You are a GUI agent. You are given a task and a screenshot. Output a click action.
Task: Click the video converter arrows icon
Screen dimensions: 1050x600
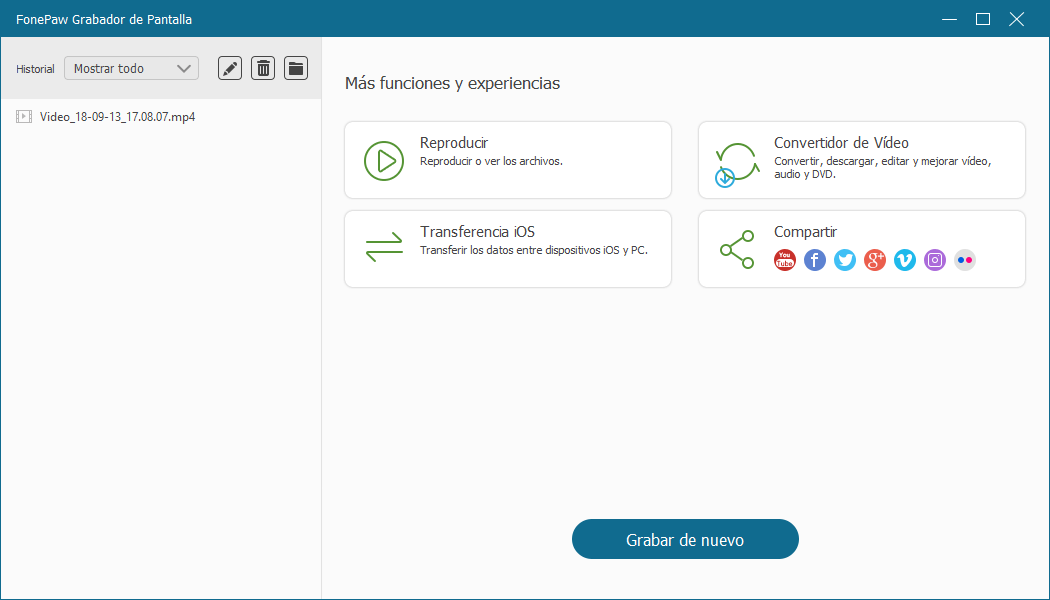coord(735,164)
